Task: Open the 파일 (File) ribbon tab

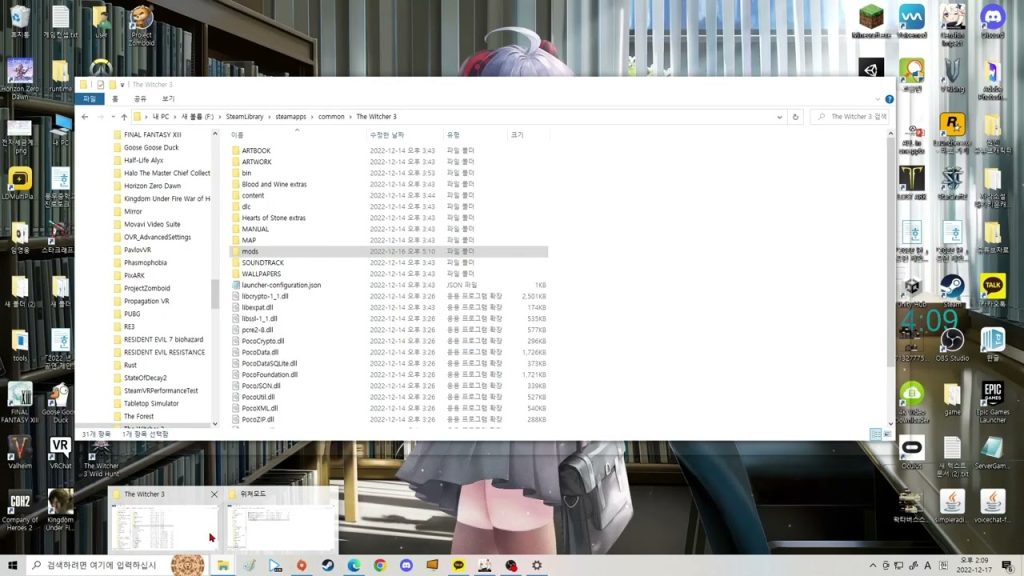Action: (x=90, y=99)
